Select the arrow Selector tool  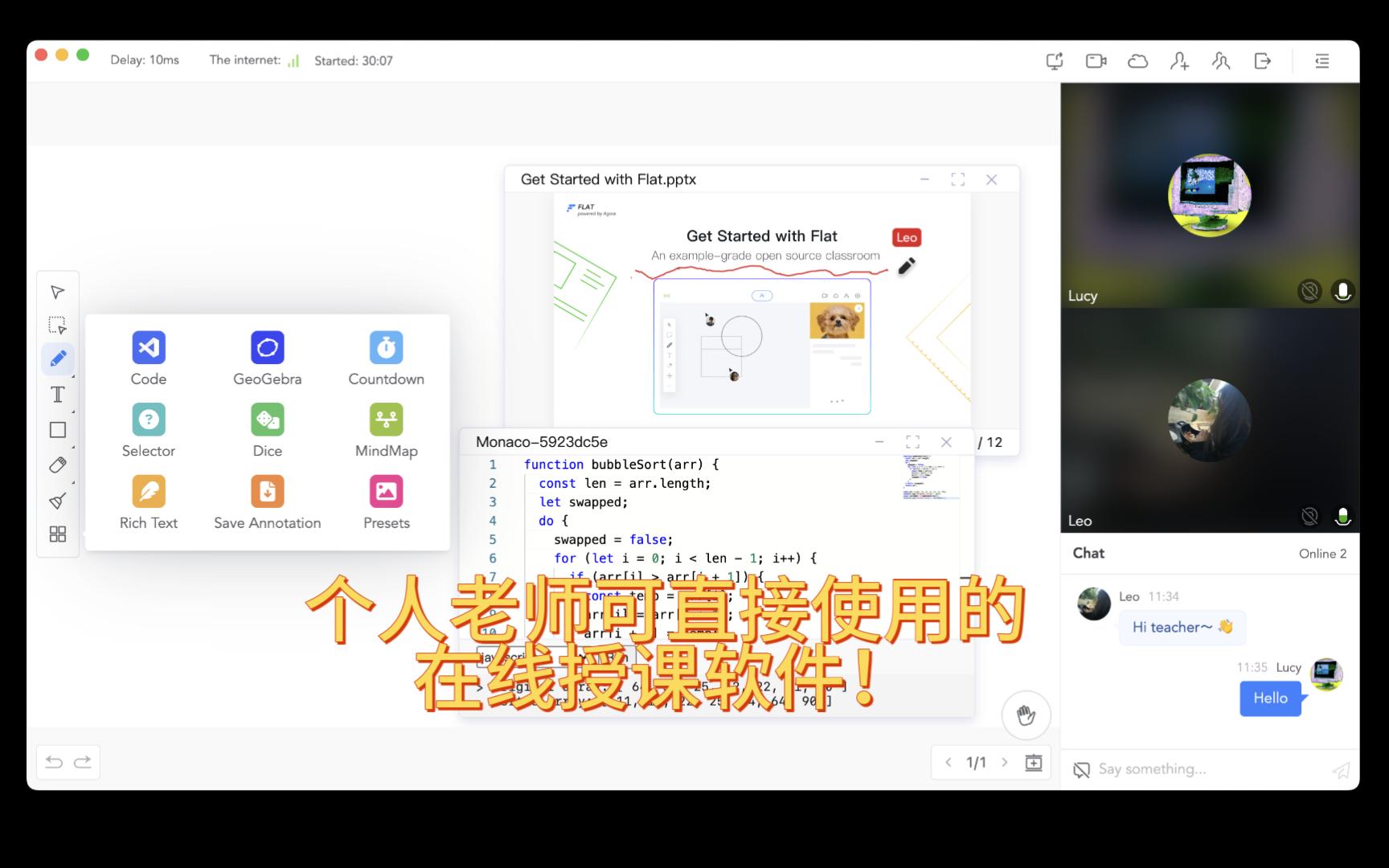tap(57, 292)
